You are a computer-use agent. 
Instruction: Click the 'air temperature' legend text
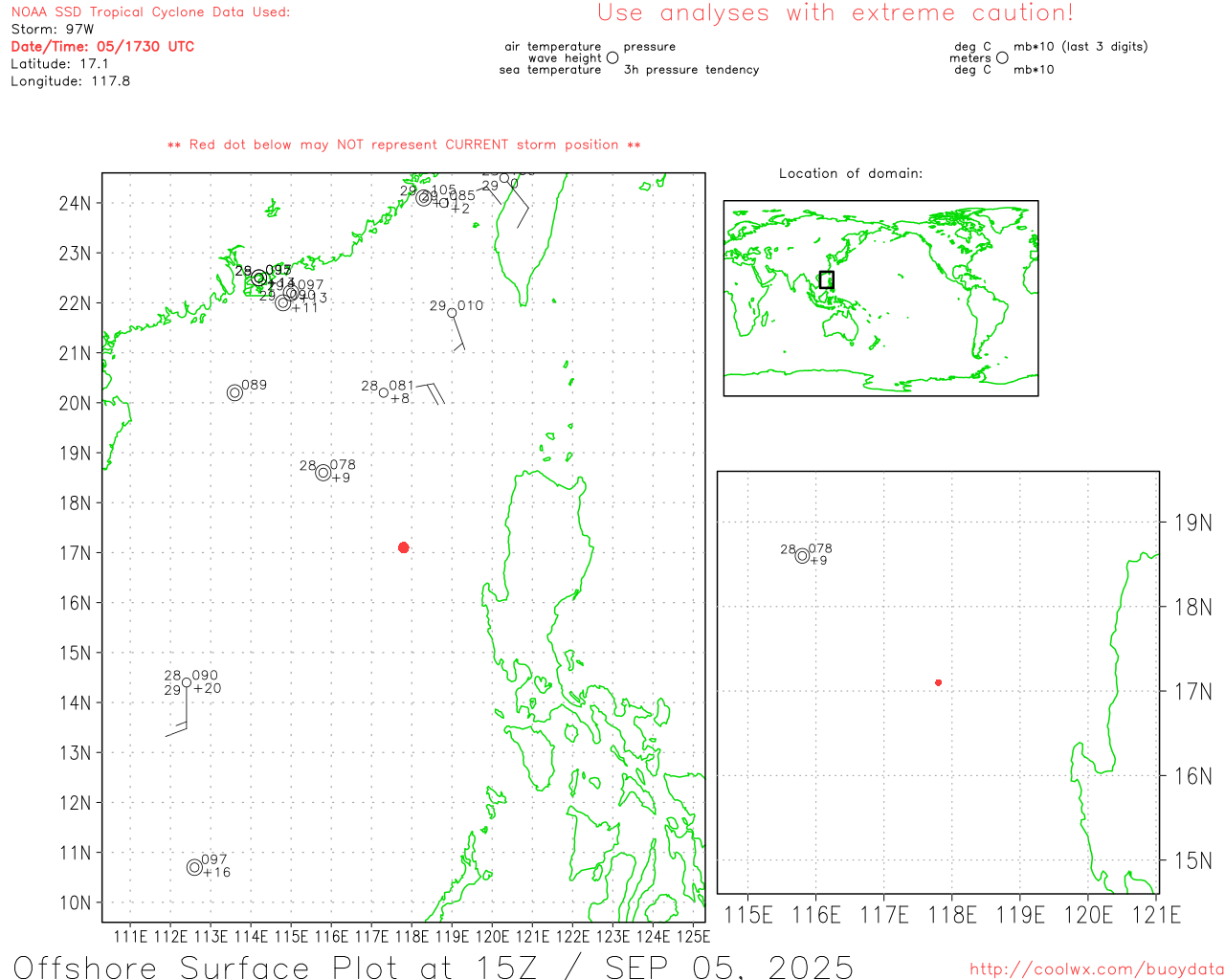click(x=553, y=47)
